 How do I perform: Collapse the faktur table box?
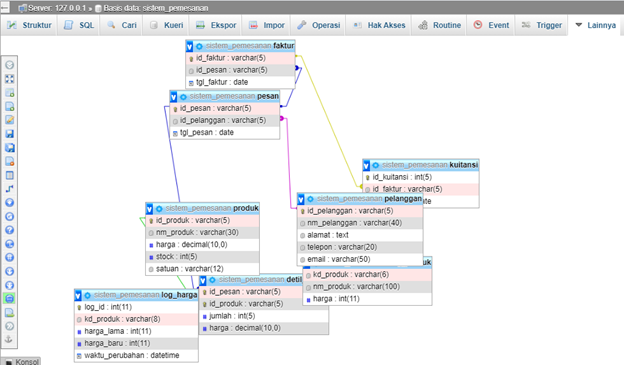pyautogui.click(x=189, y=47)
